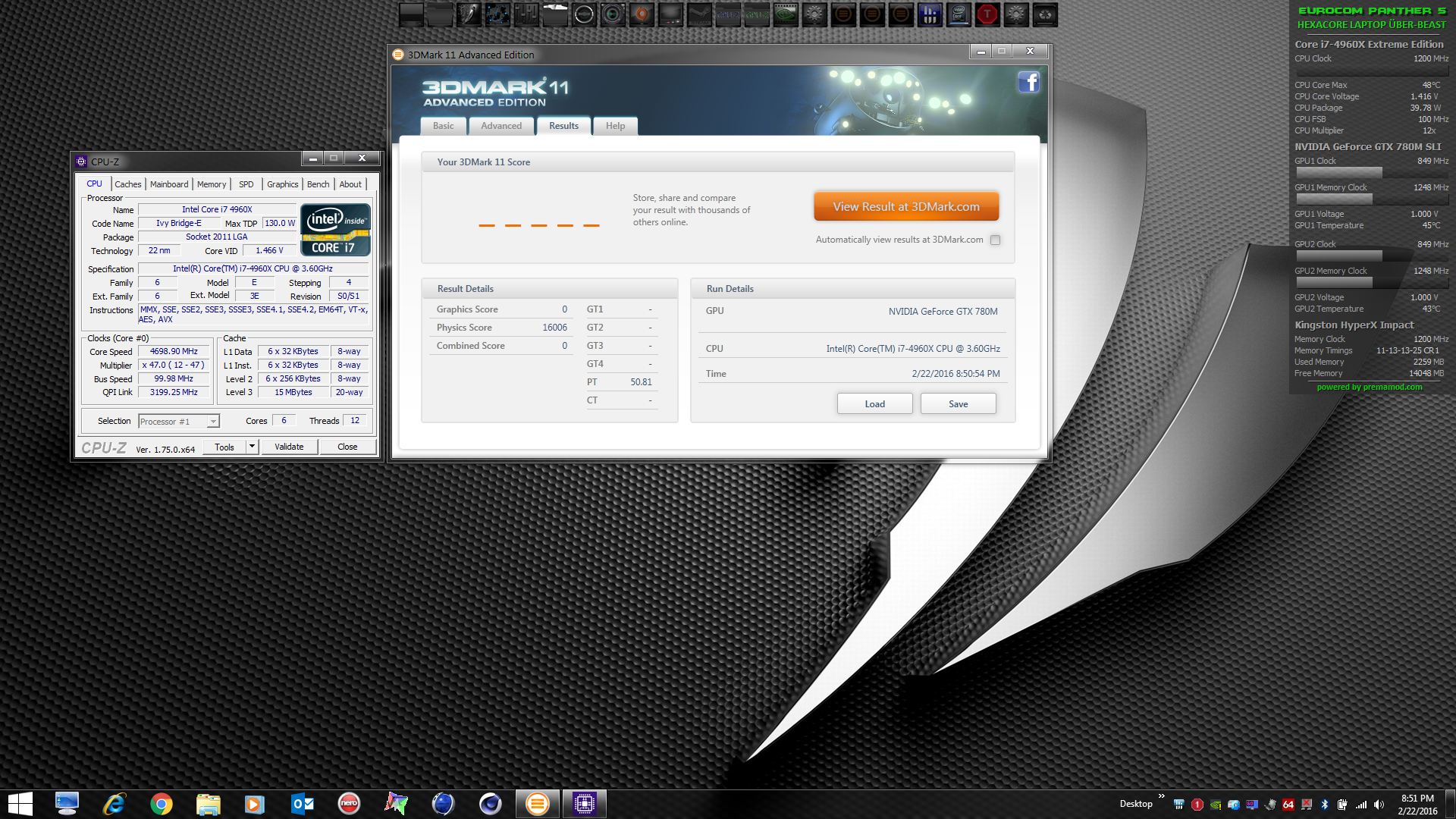Image resolution: width=1456 pixels, height=819 pixels.
Task: Click the Steam icon in top dock
Action: [x=699, y=14]
